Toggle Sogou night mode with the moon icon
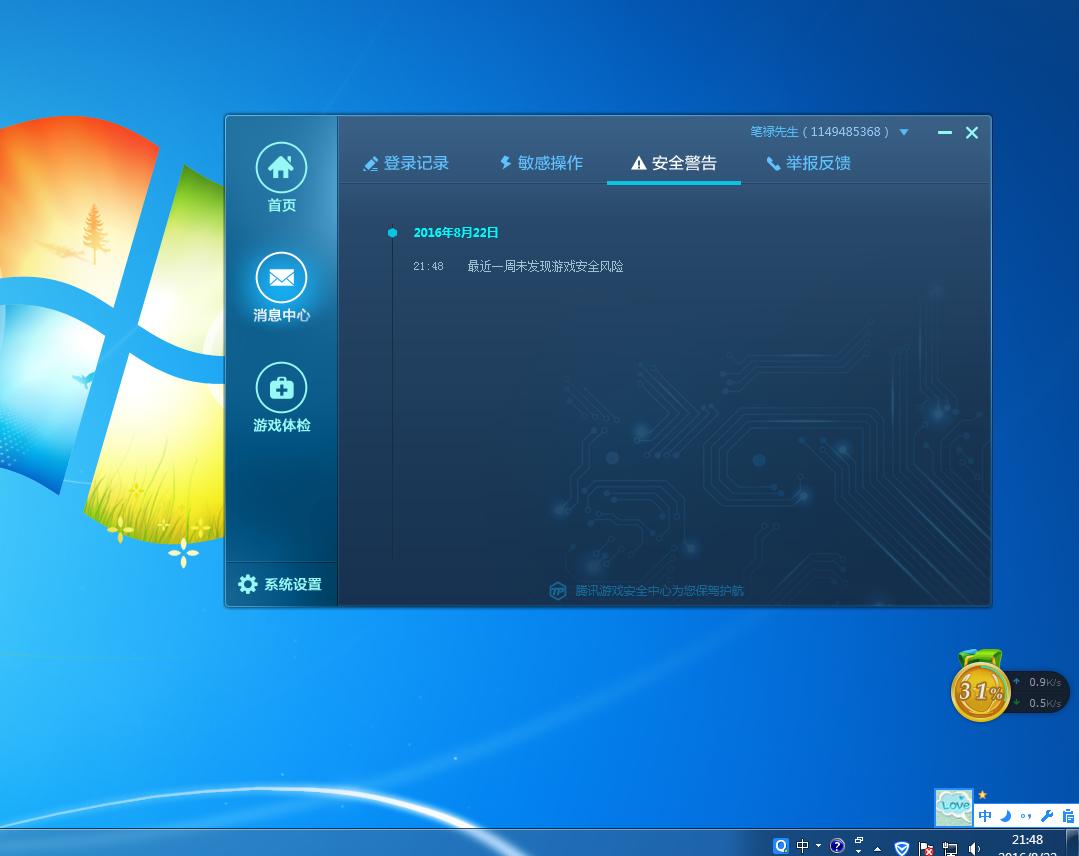The height and width of the screenshot is (856, 1079). (x=1004, y=815)
